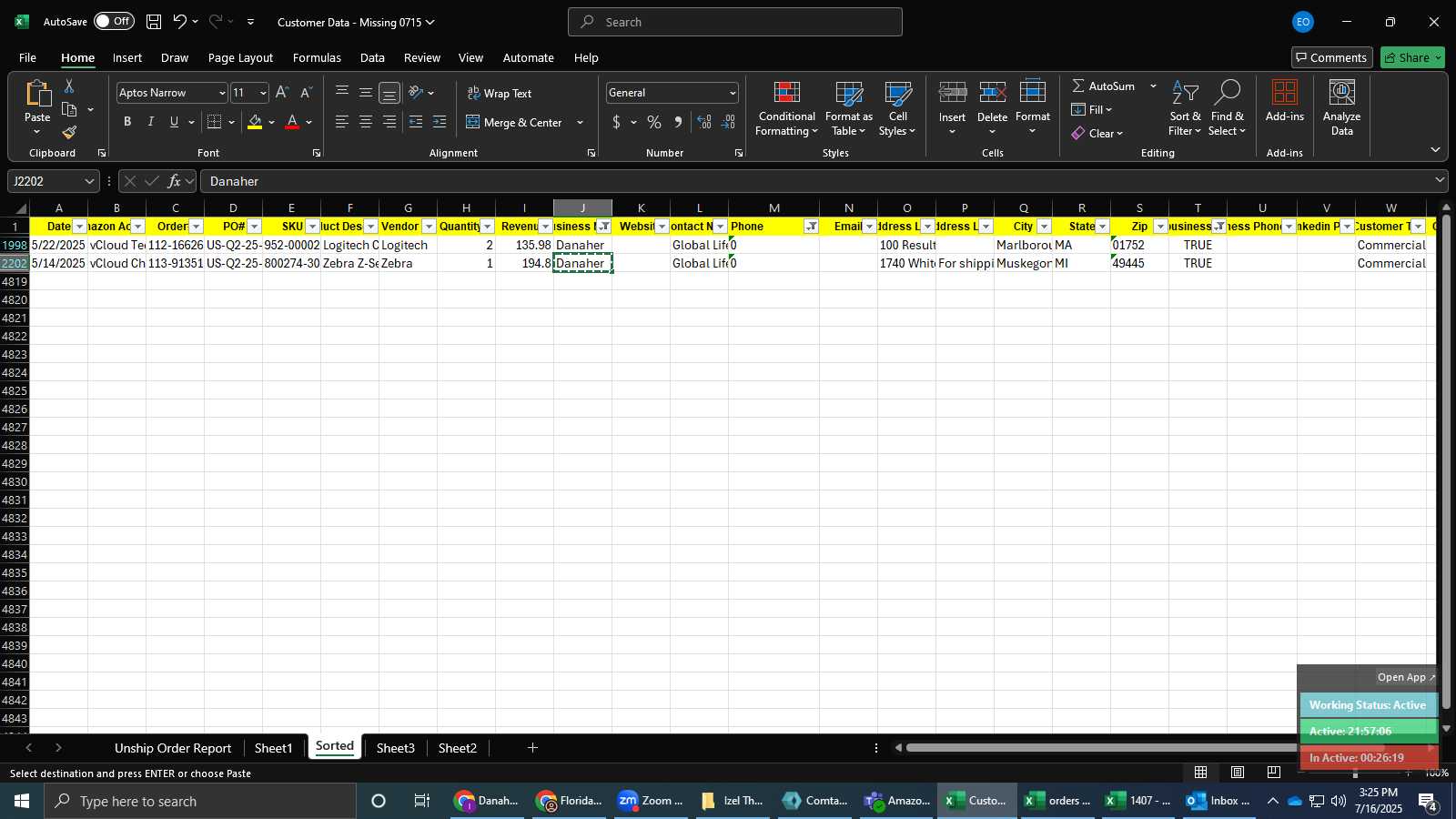The image size is (1456, 819).
Task: Open the Vendor column filter dropdown
Action: (x=429, y=227)
